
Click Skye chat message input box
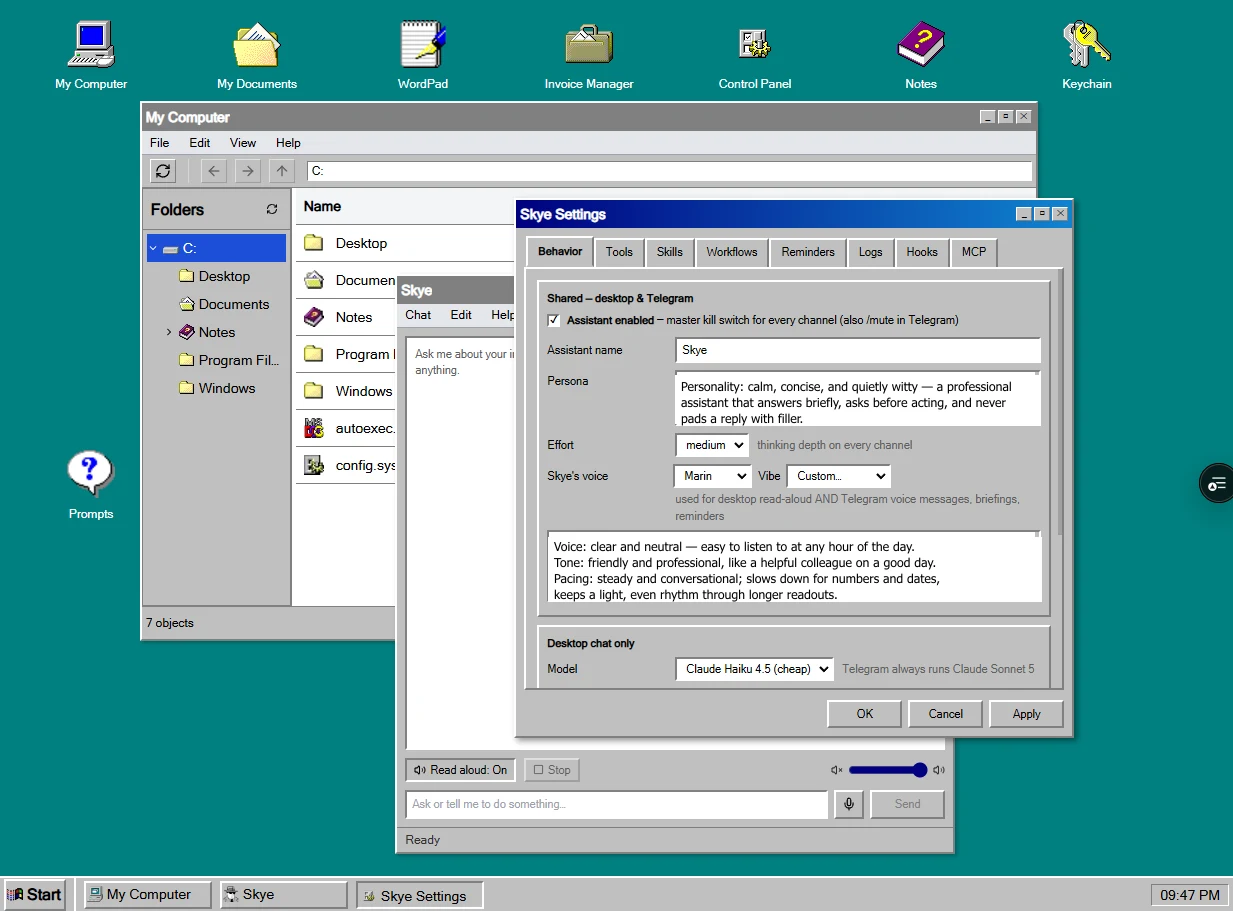[x=618, y=804]
